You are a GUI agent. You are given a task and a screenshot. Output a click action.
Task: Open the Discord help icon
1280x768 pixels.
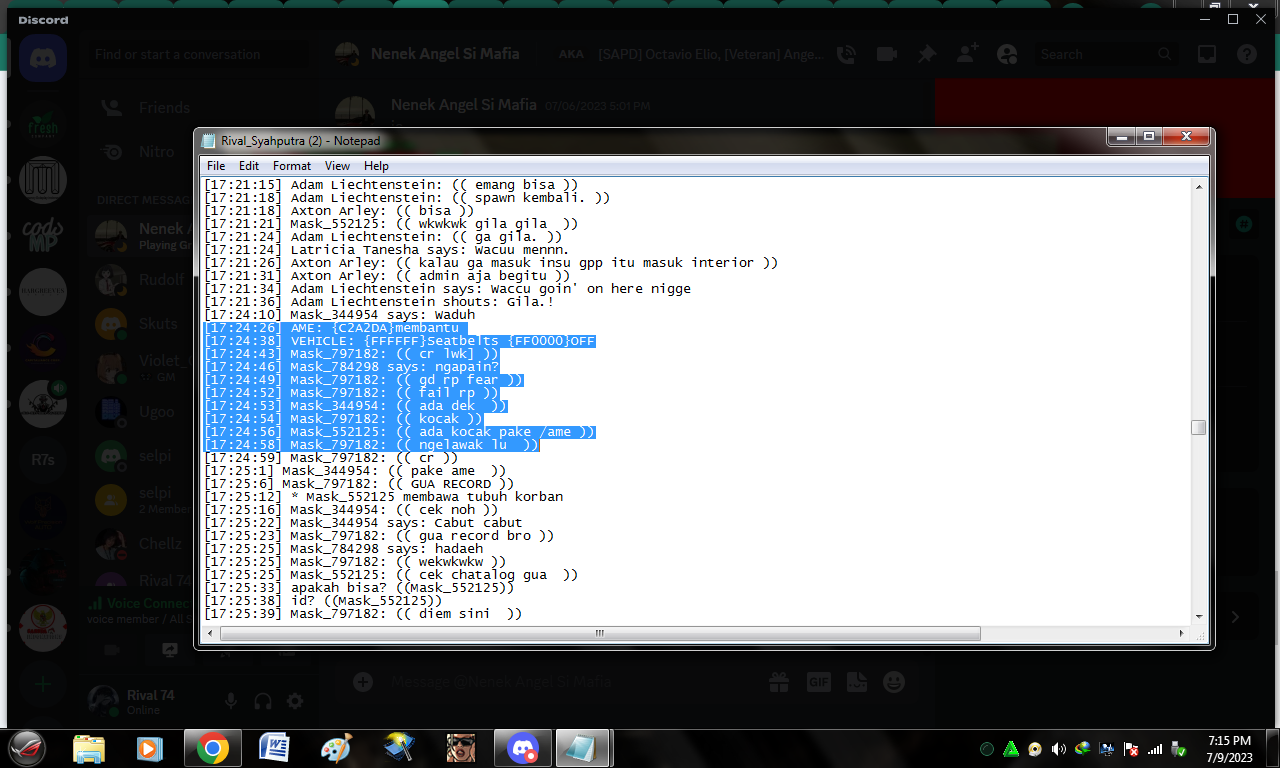click(1247, 54)
